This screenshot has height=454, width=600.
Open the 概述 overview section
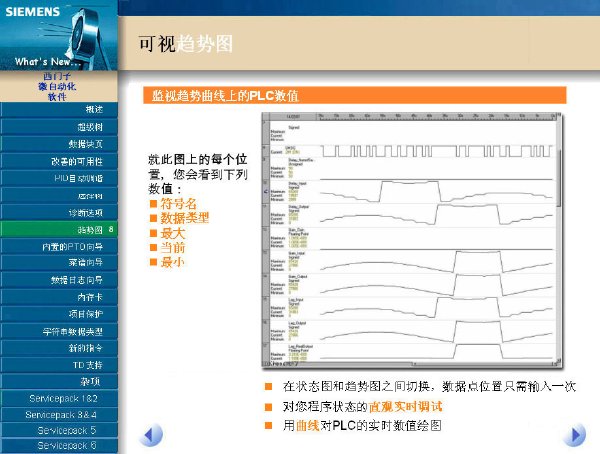coord(59,109)
